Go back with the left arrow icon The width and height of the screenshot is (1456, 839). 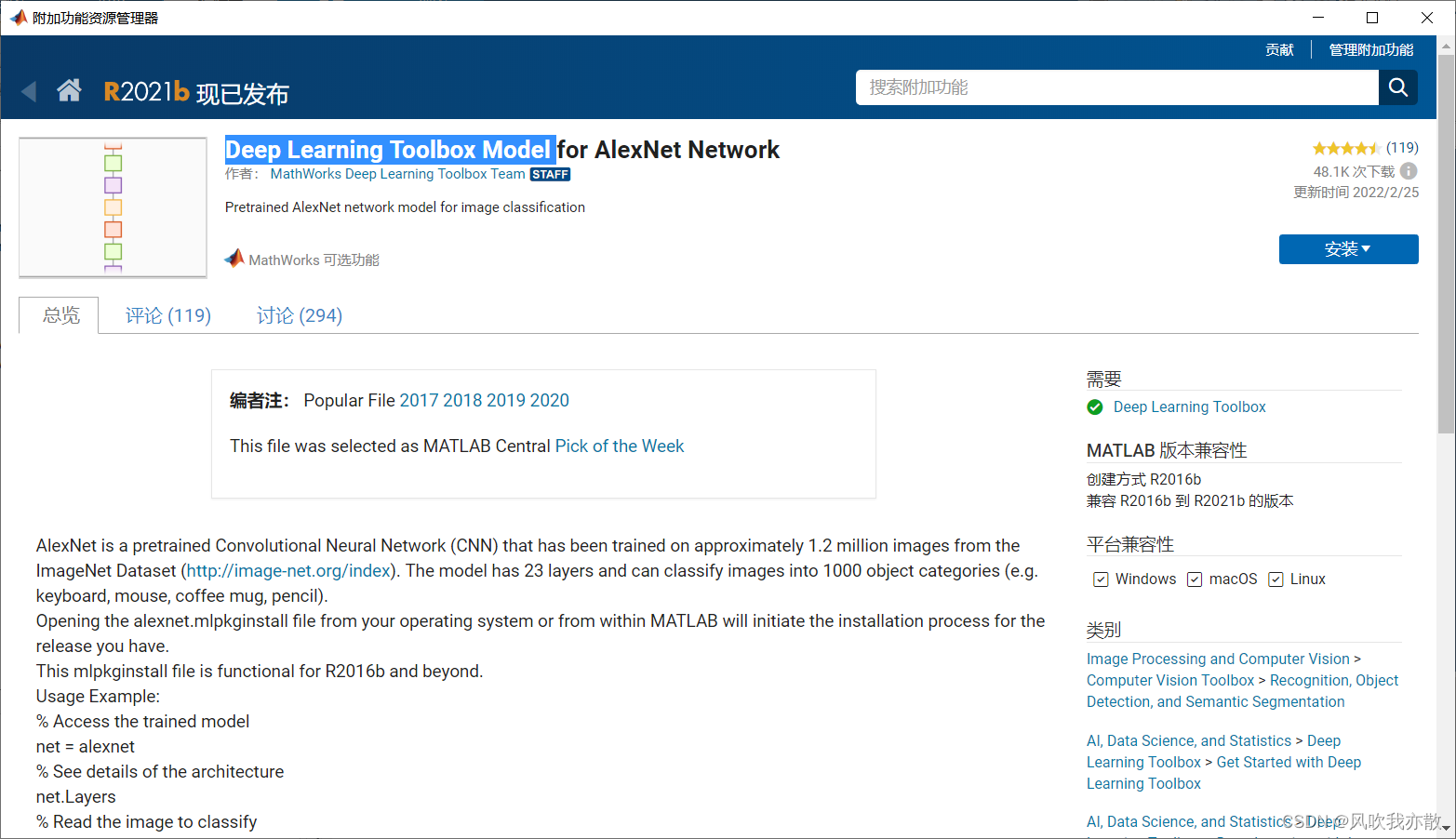[x=29, y=91]
